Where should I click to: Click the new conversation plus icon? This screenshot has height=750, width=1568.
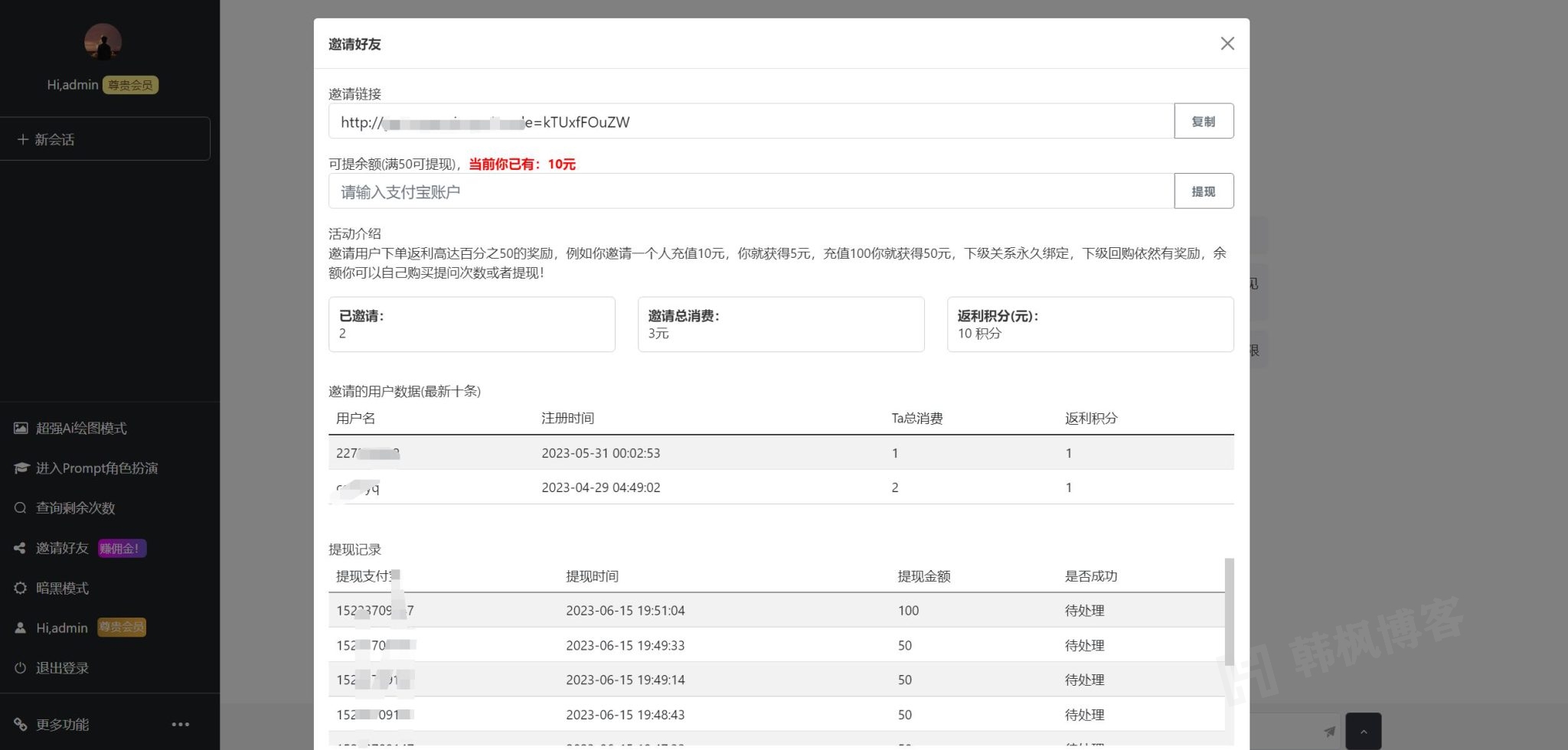pyautogui.click(x=21, y=139)
